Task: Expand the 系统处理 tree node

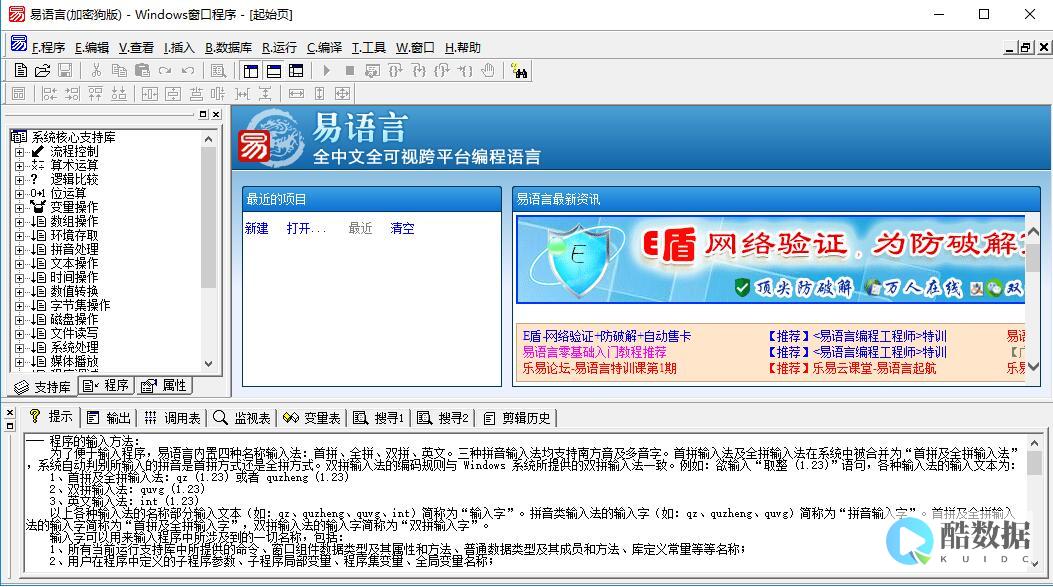Action: point(19,348)
